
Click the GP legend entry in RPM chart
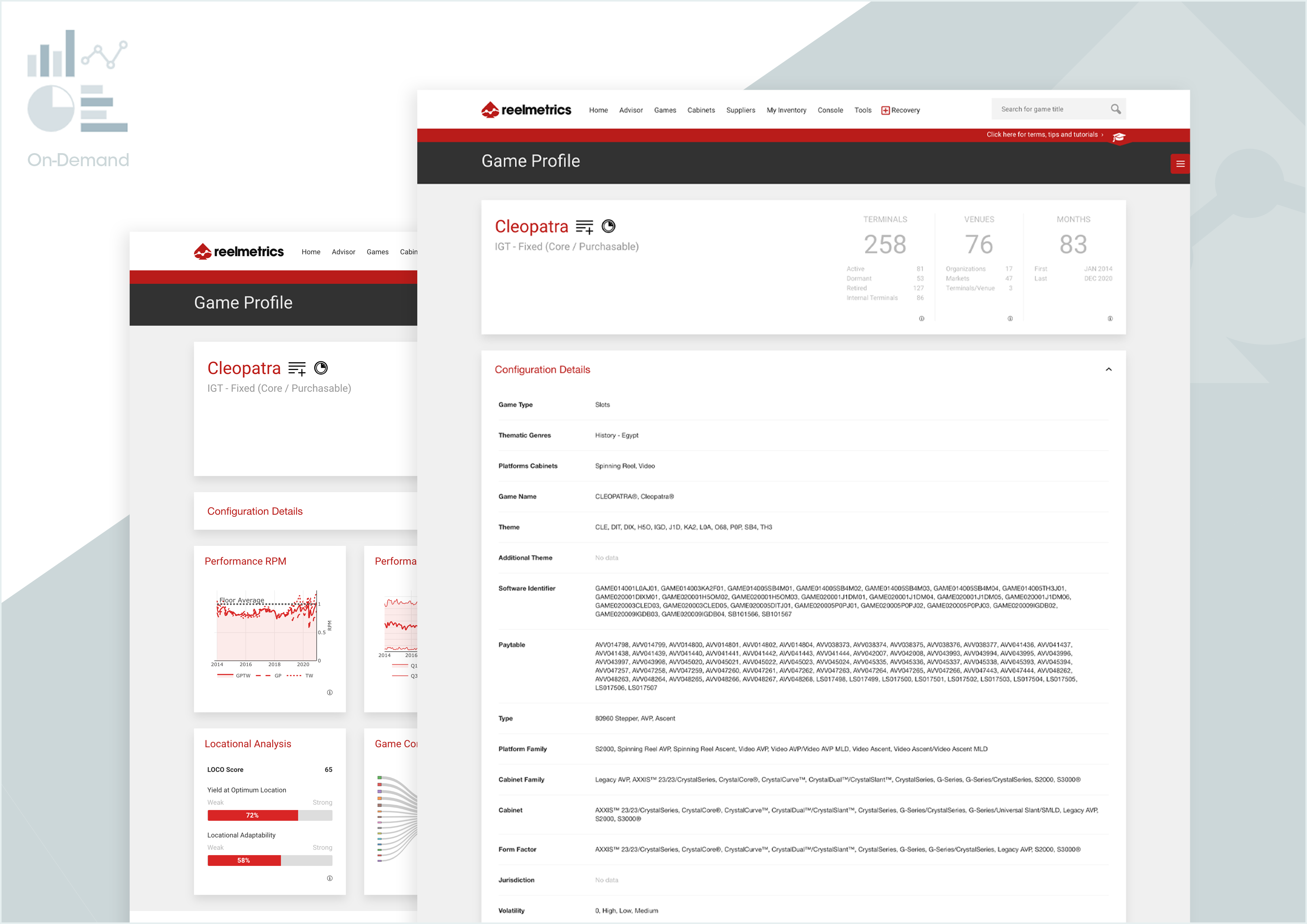click(269, 676)
